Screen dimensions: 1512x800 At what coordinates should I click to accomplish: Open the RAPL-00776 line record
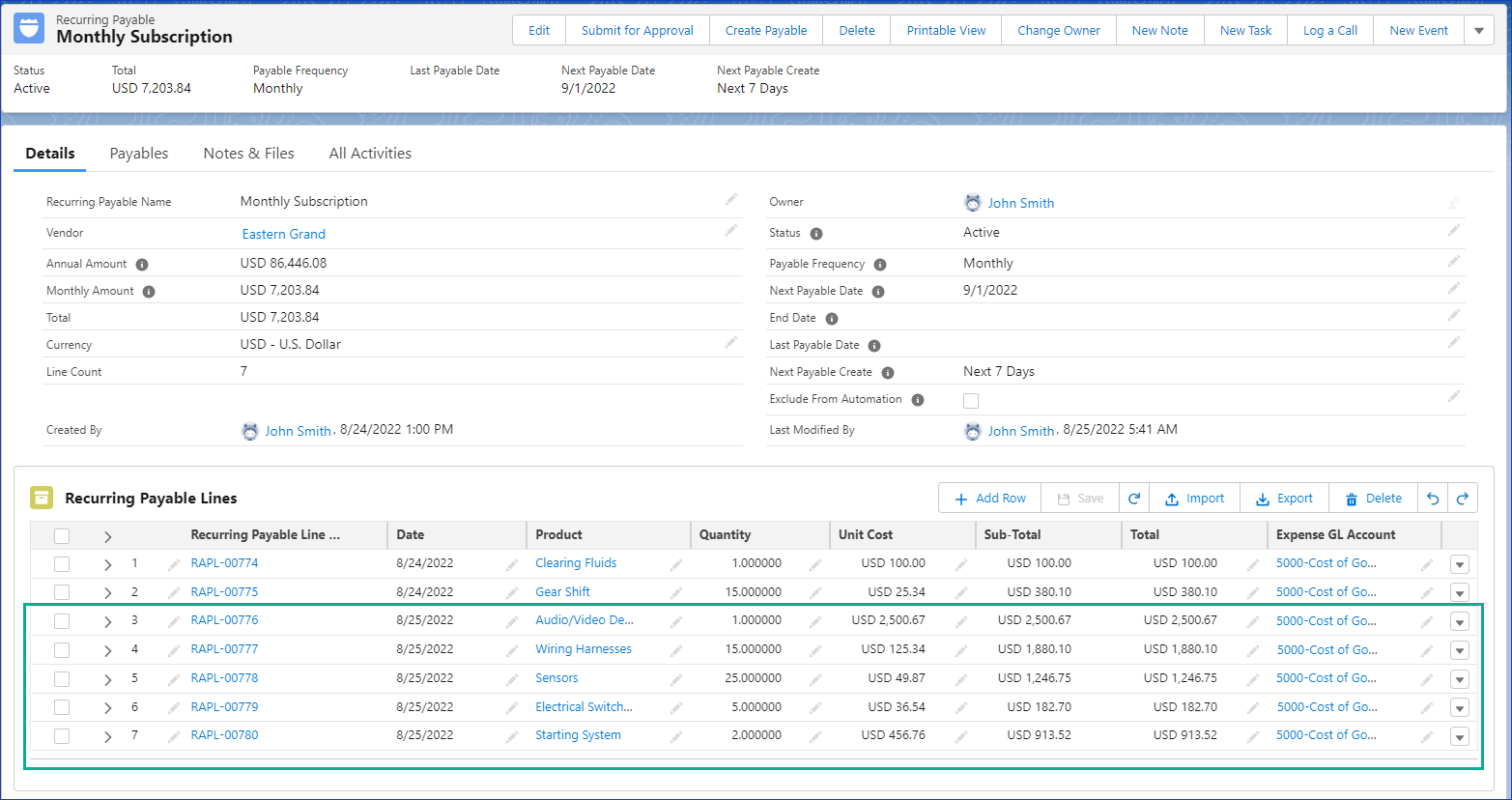(223, 620)
